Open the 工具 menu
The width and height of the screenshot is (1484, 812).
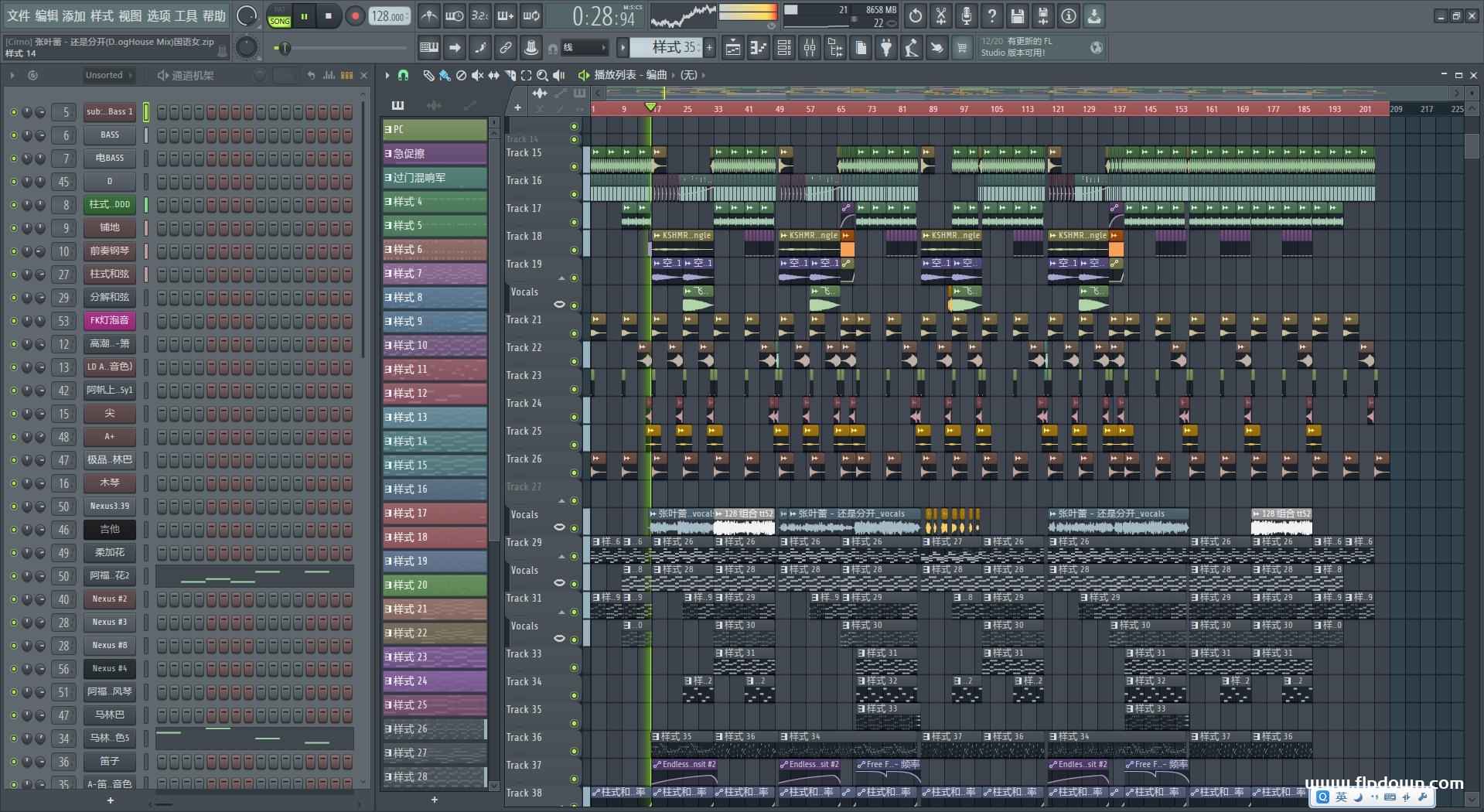point(186,15)
